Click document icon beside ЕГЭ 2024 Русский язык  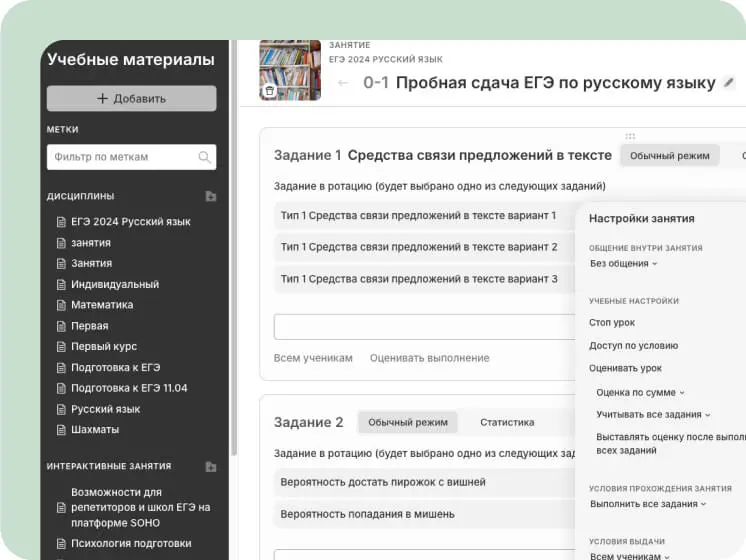click(61, 222)
